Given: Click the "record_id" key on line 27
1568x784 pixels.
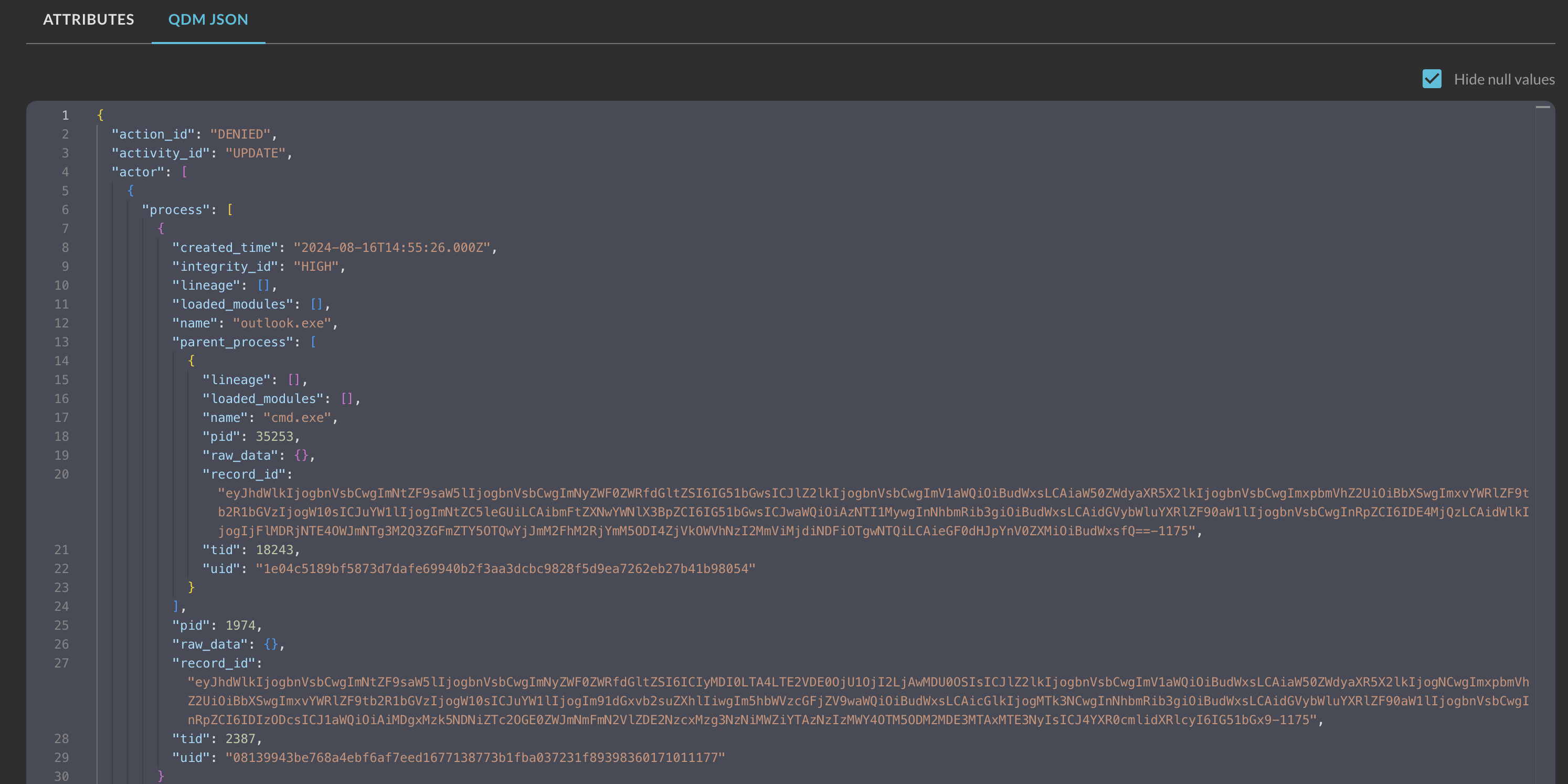Looking at the screenshot, I should (x=214, y=663).
